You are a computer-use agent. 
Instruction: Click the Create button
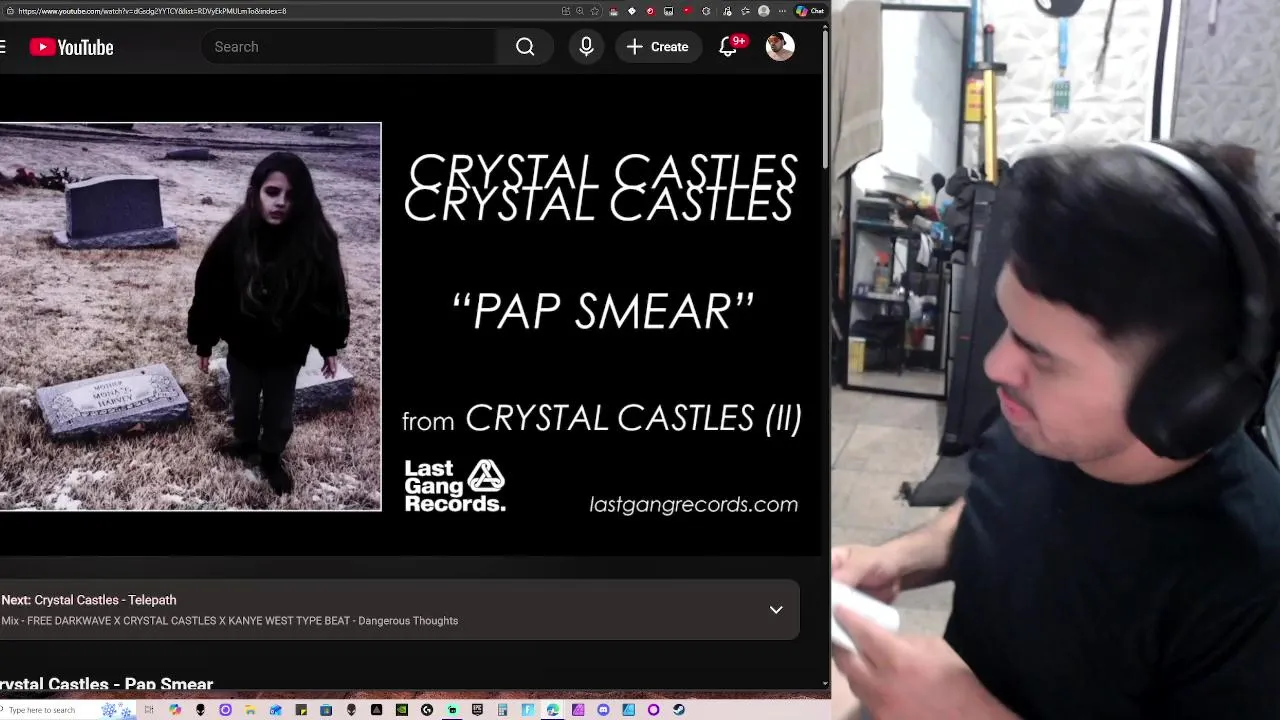658,47
